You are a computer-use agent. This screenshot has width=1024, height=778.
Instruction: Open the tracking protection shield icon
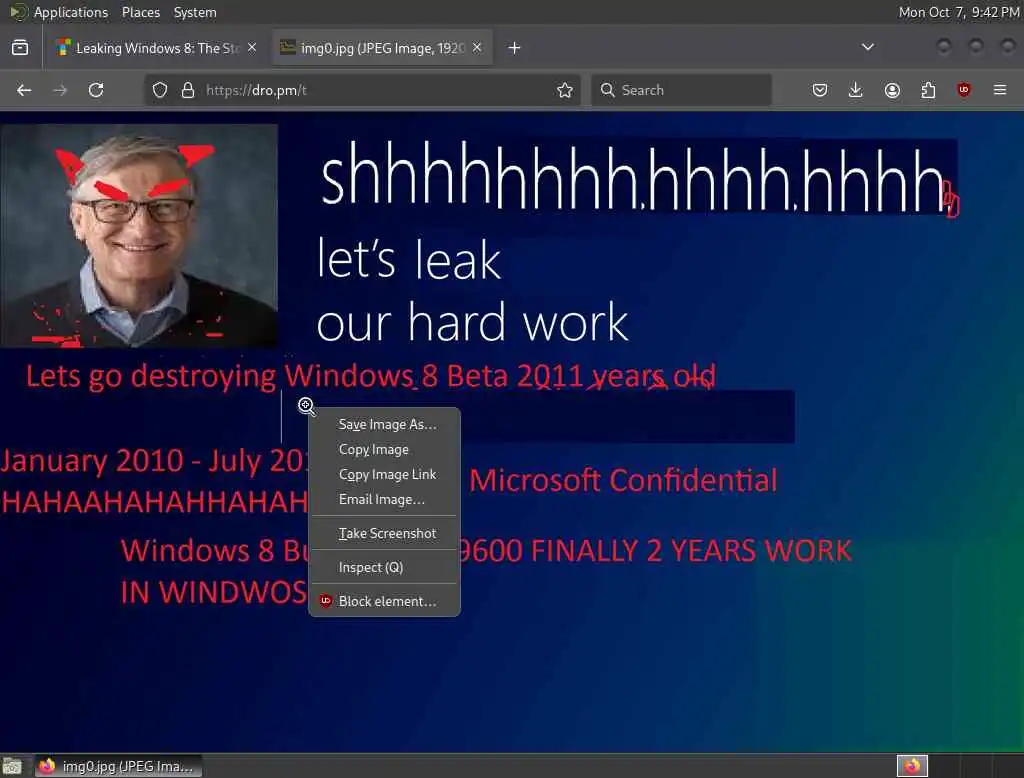pyautogui.click(x=160, y=90)
